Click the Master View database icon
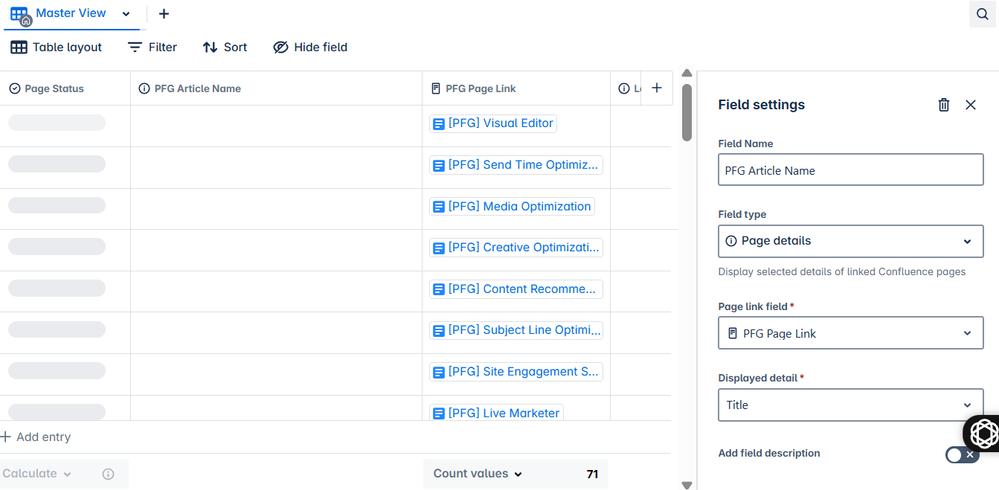Screen dimensions: 999x490 click(20, 15)
